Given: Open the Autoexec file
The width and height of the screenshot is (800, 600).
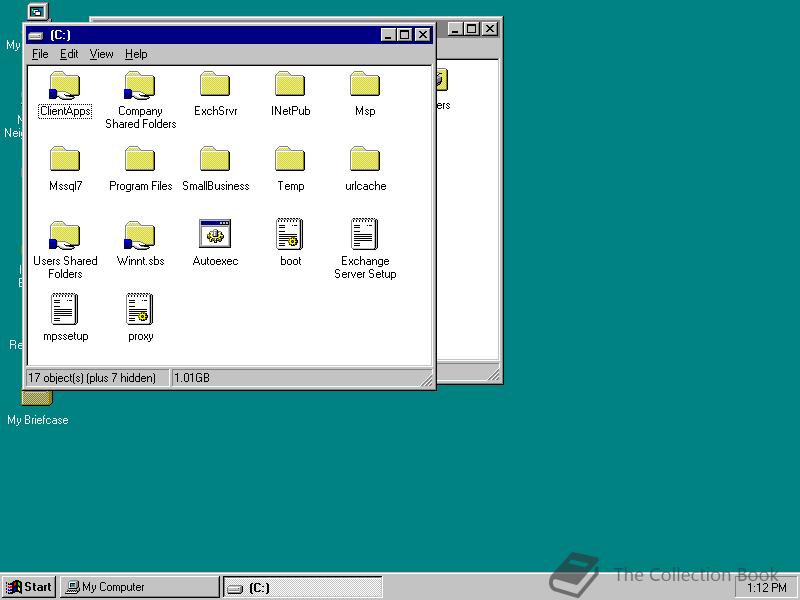Looking at the screenshot, I should coord(214,235).
